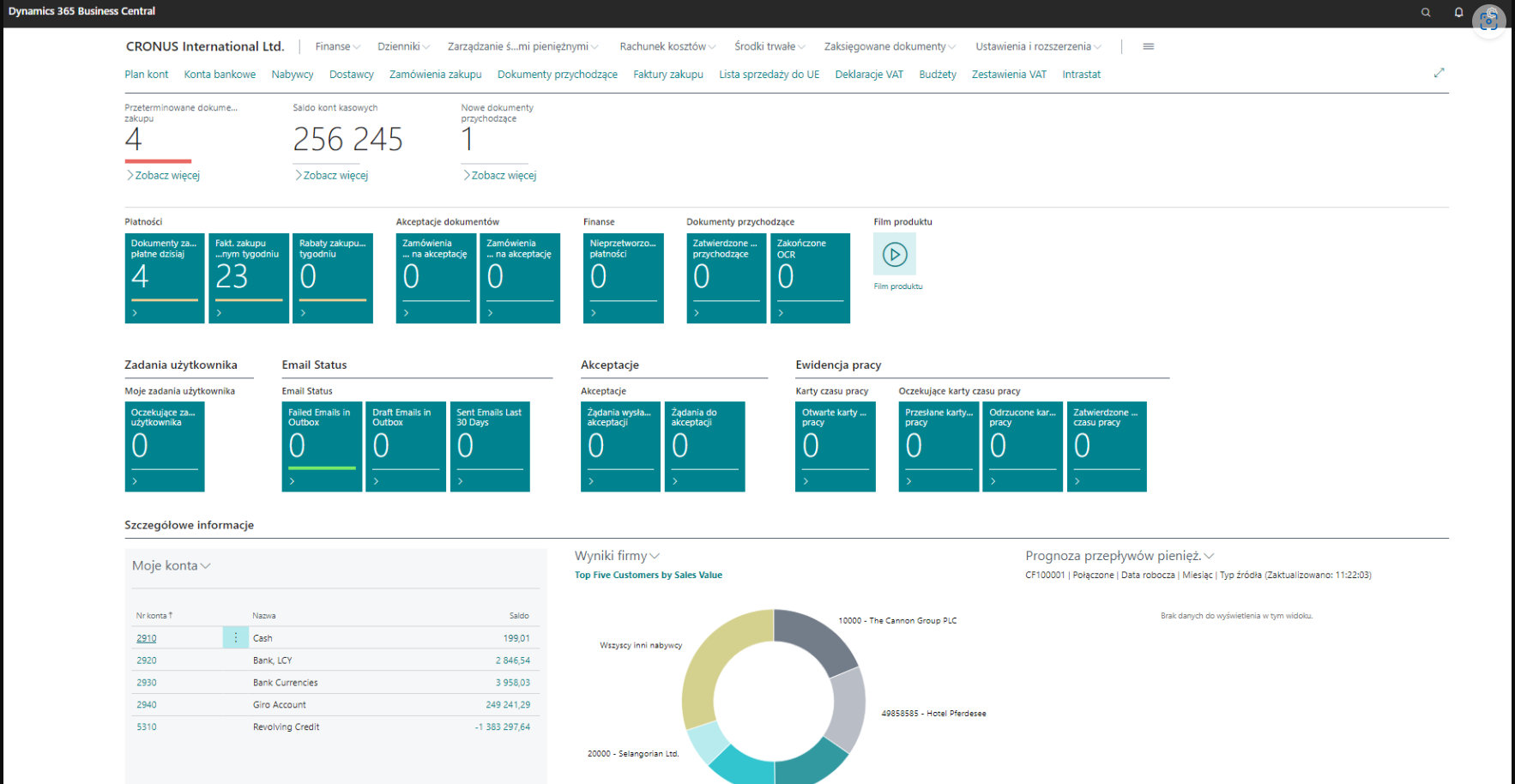Image resolution: width=1515 pixels, height=784 pixels.
Task: Open account number 2910 link
Action: pos(147,638)
